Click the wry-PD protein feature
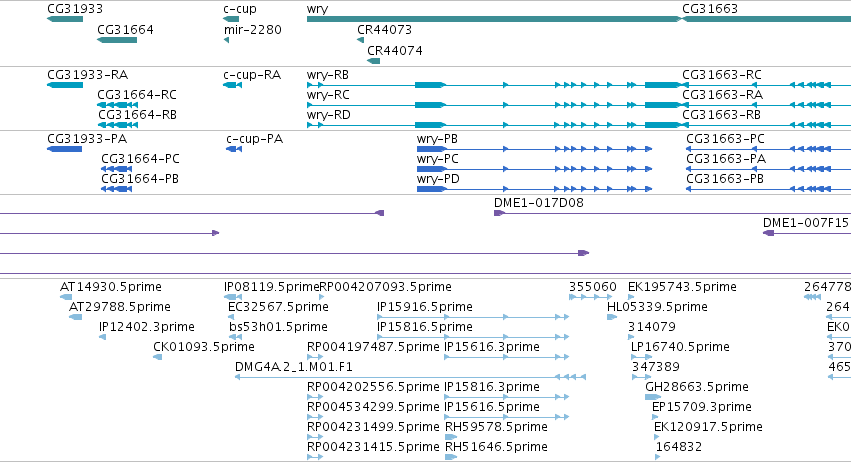 (534, 189)
